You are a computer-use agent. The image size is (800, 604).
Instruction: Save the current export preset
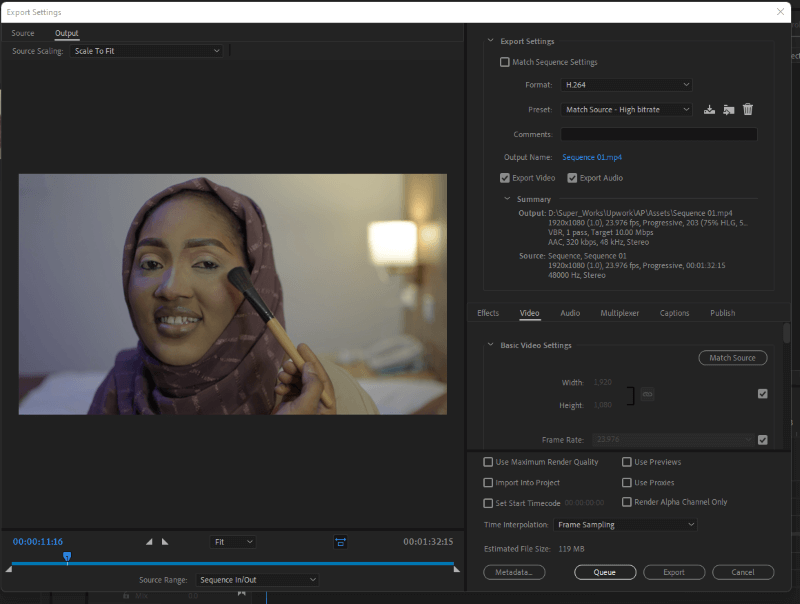pos(709,110)
